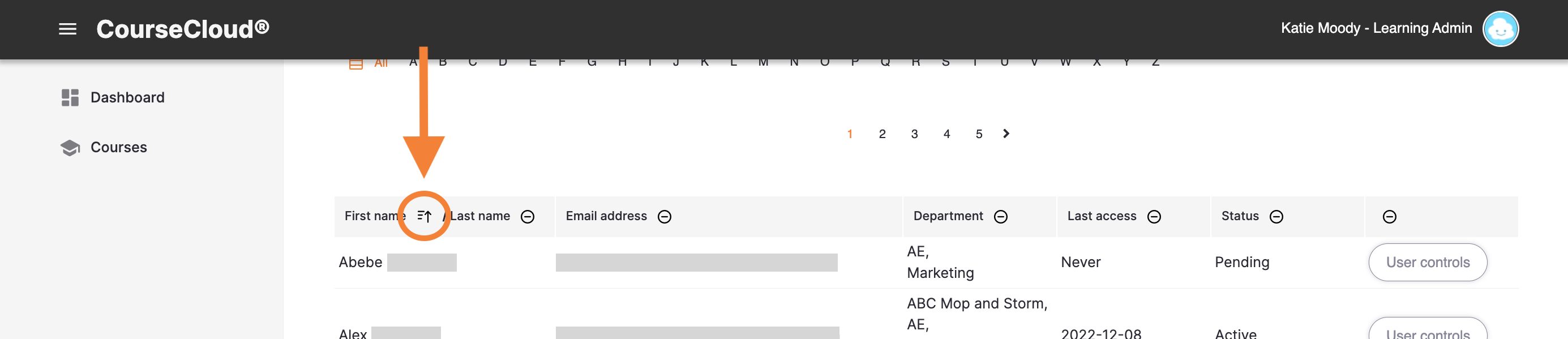
Task: Go to page 5 of results
Action: [979, 134]
